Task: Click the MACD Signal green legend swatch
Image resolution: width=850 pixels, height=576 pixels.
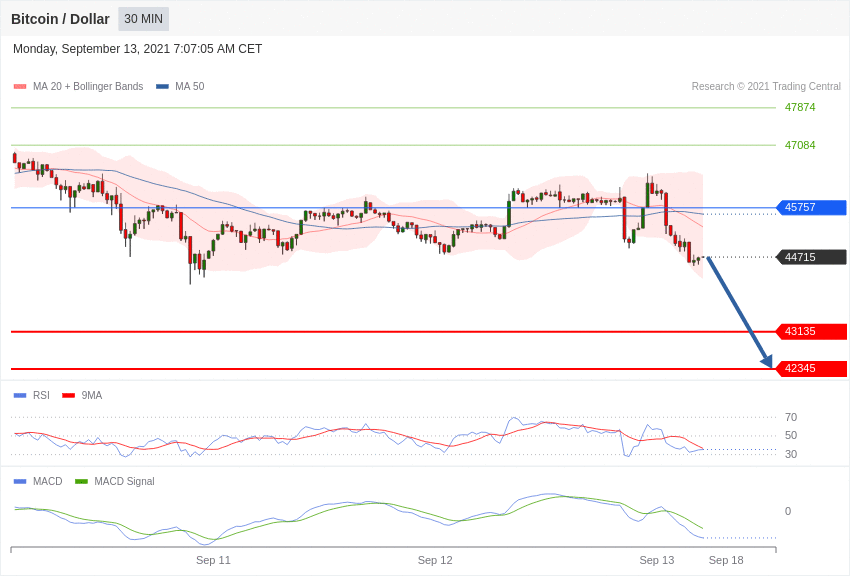Action: pyautogui.click(x=81, y=482)
